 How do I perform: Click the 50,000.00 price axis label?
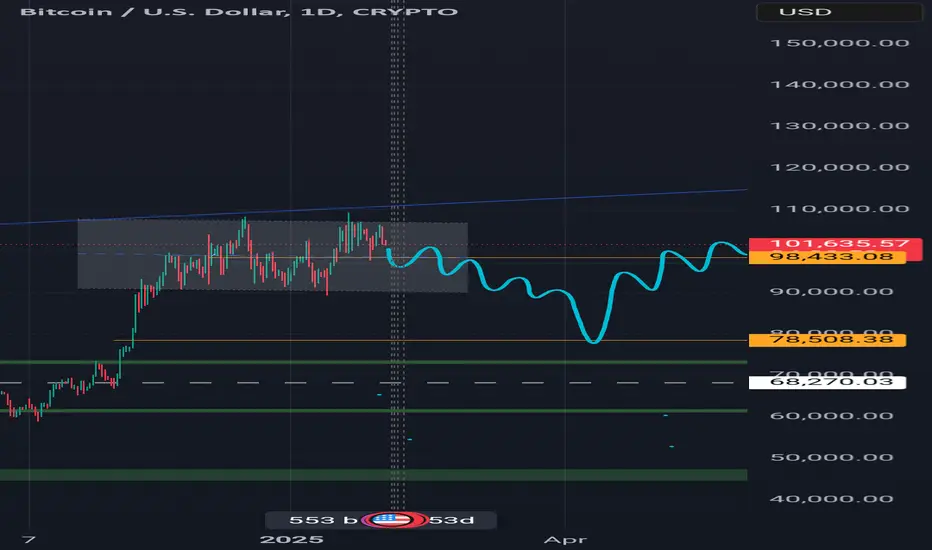click(x=832, y=457)
